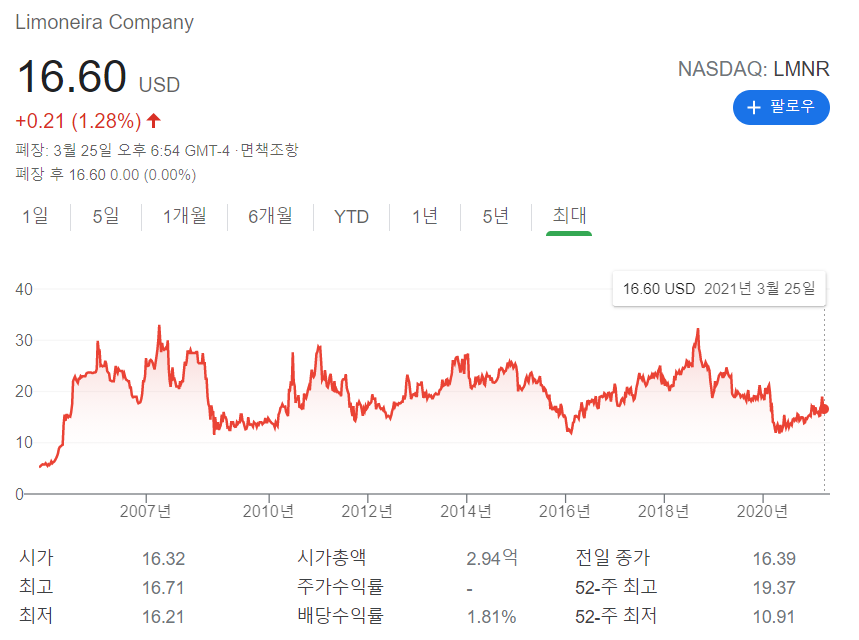Viewport: 859px width, 640px height.
Task: Click the +0.21 (1.28%) change text
Action: click(78, 121)
